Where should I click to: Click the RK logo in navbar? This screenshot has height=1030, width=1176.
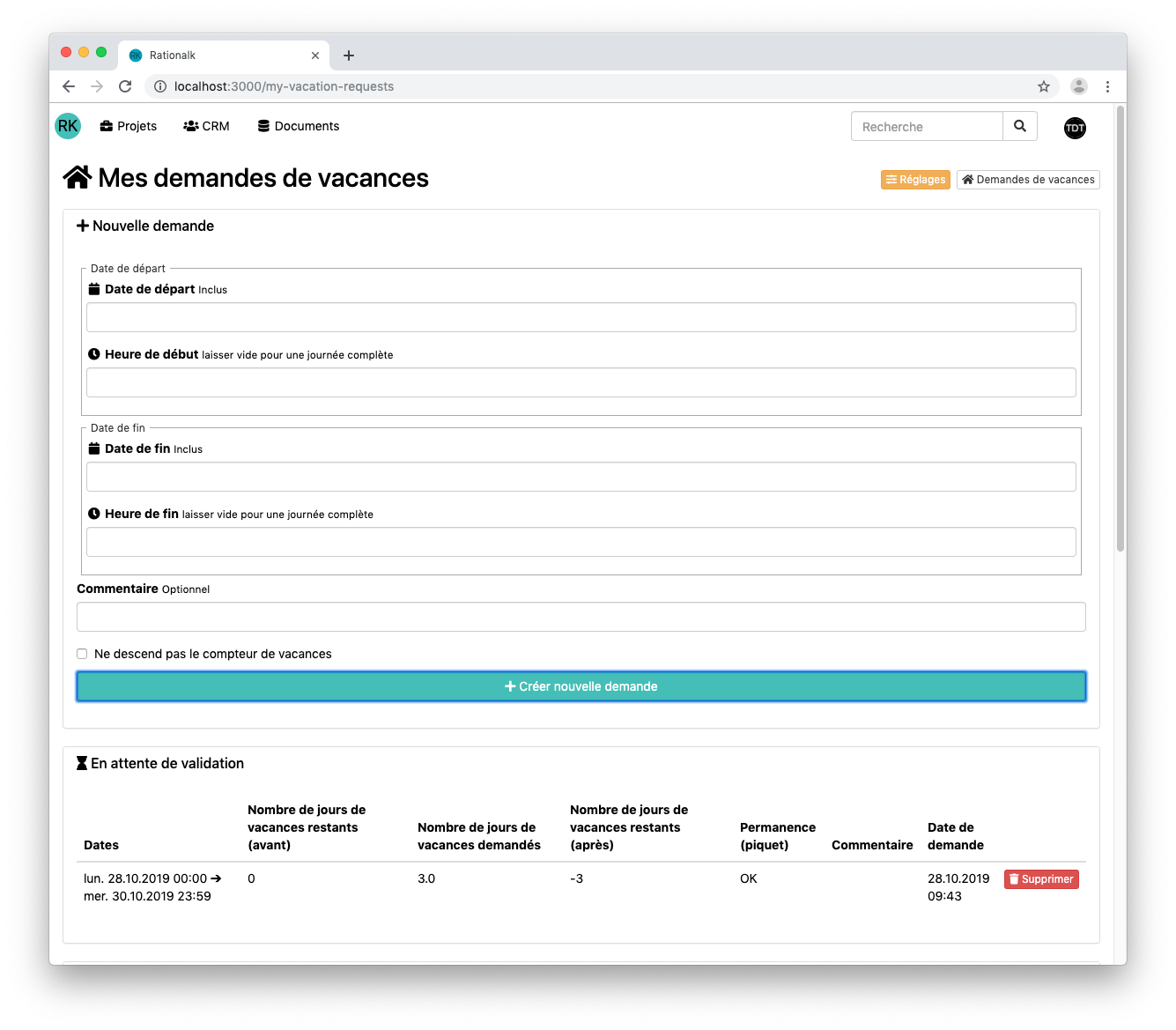coord(68,126)
